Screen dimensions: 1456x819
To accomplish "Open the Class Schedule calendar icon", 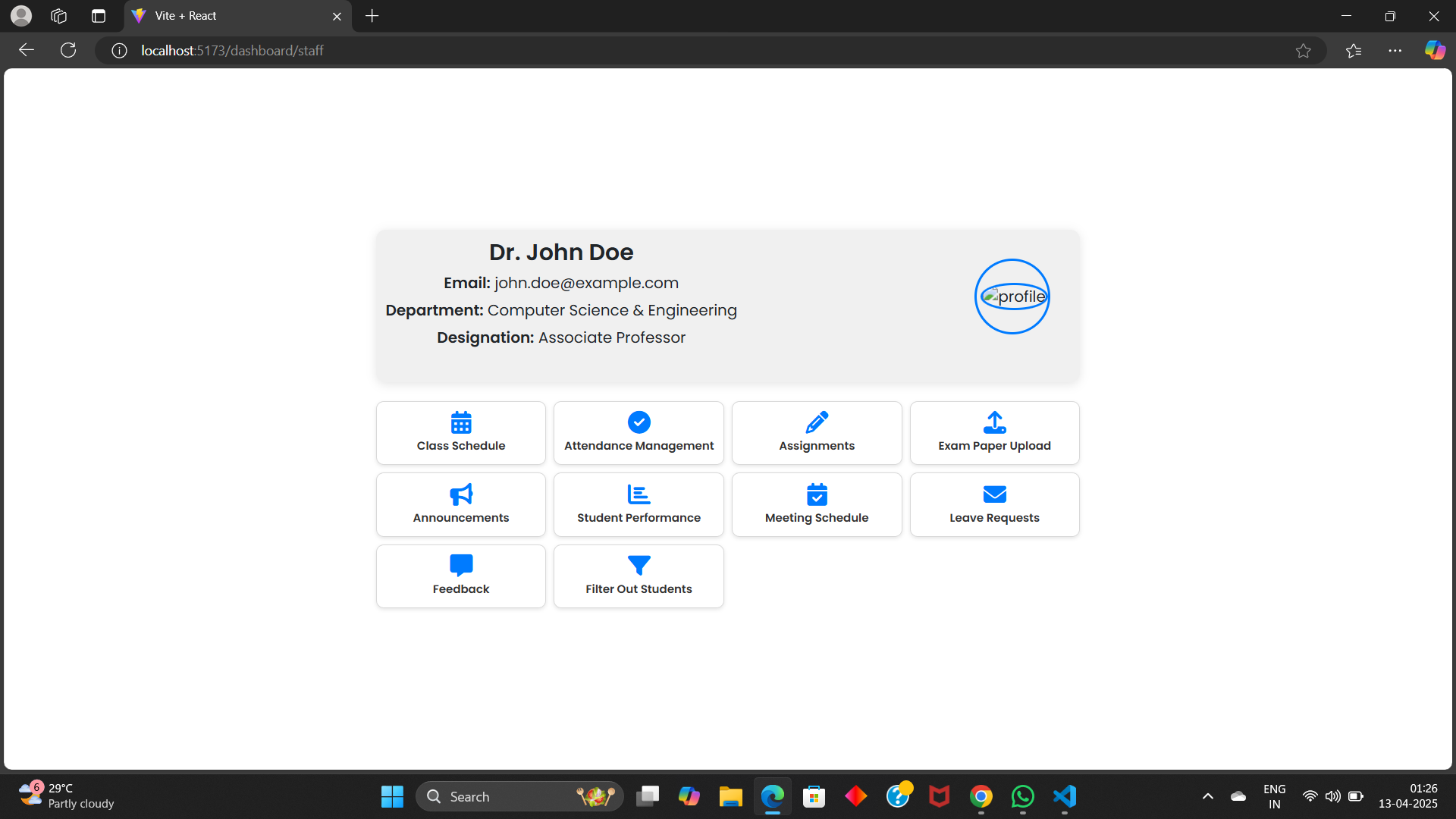I will 461,422.
